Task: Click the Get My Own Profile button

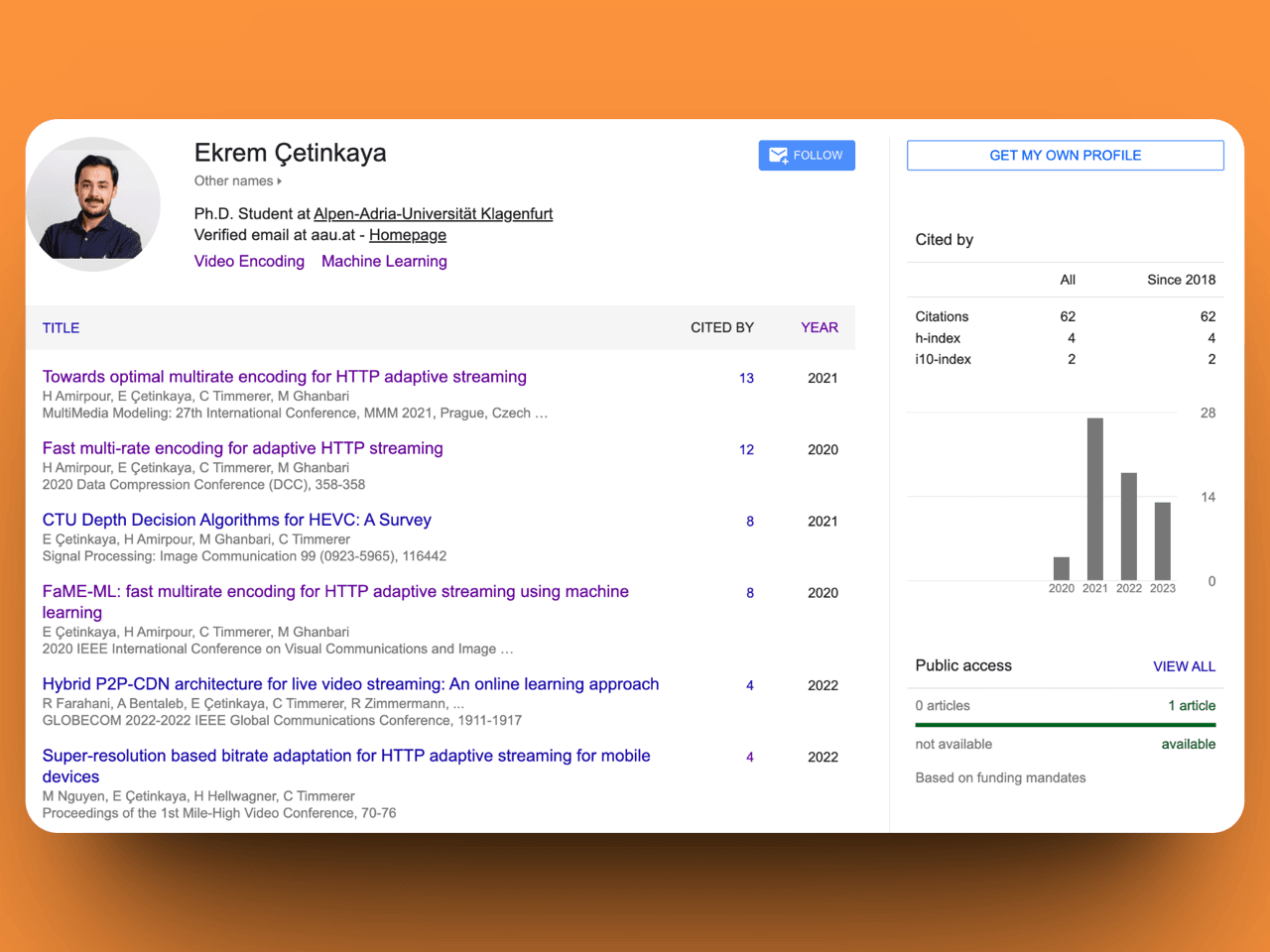Action: (1065, 156)
